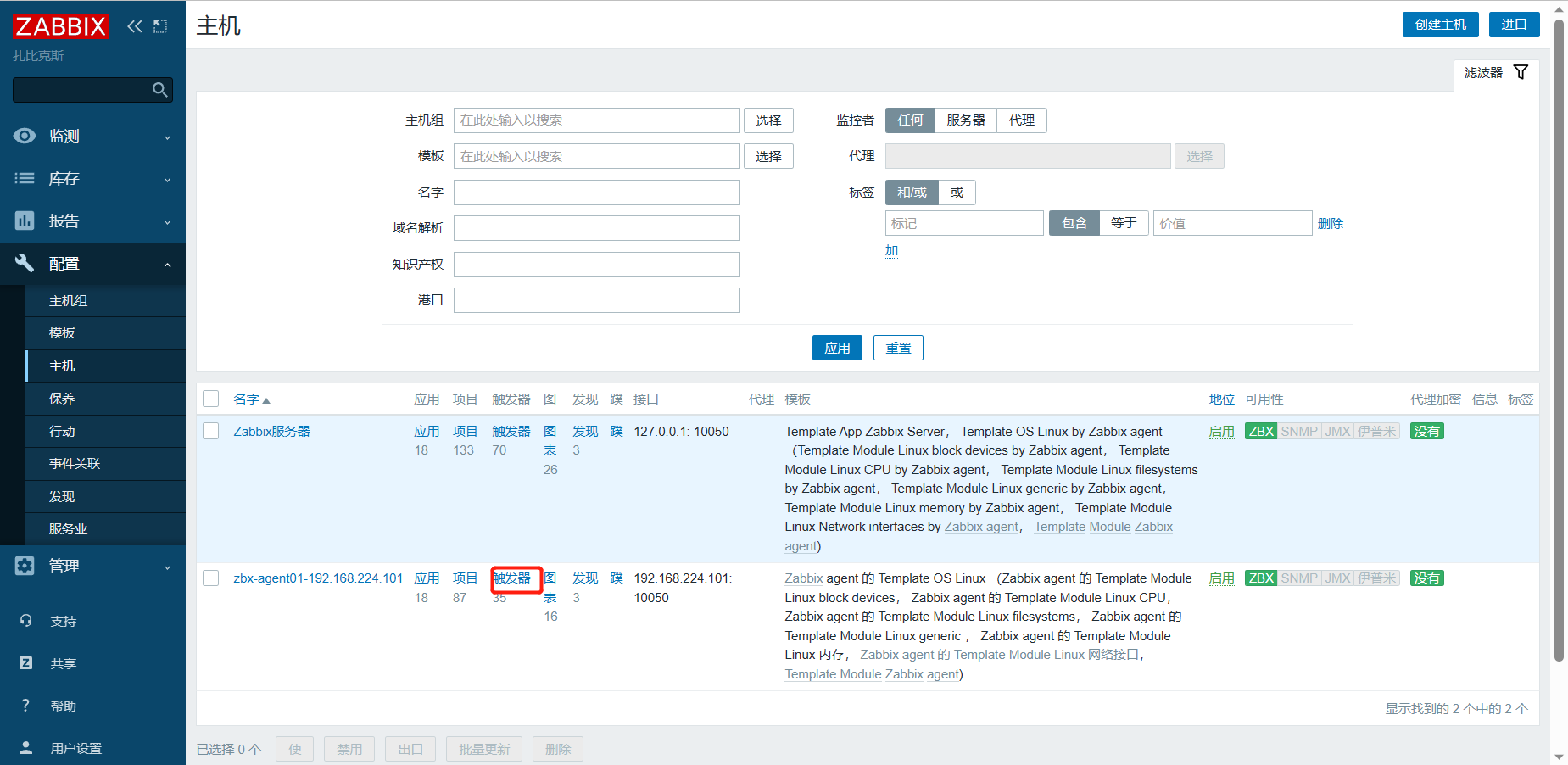Click the filter funnel icon

(x=1521, y=72)
